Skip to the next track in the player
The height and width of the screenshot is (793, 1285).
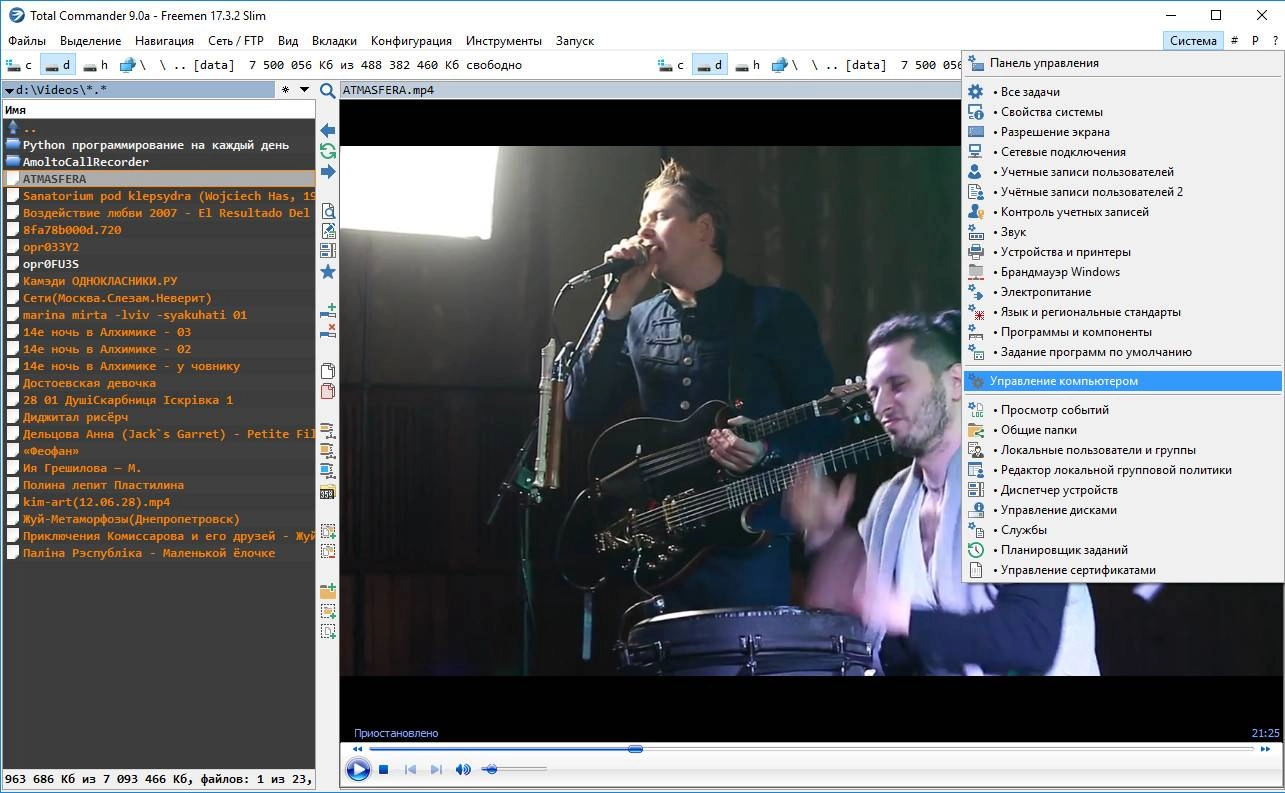coord(436,769)
